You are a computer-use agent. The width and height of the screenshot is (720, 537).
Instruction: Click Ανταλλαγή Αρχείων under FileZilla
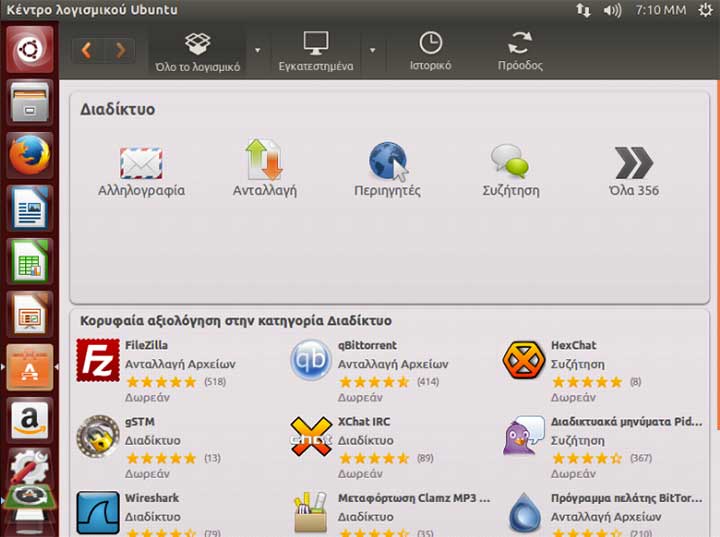click(x=180, y=364)
